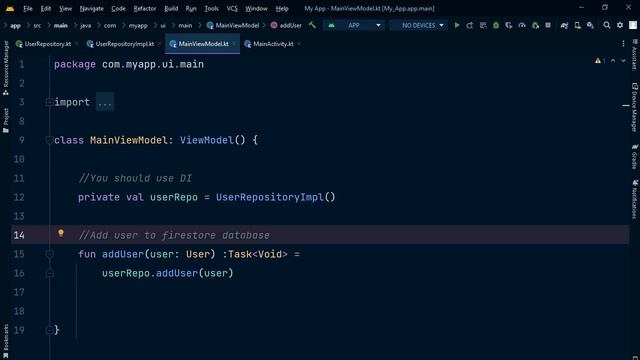The image size is (640, 360).
Task: Click UserRepositoryImpl in line 12 code
Action: tap(270, 197)
